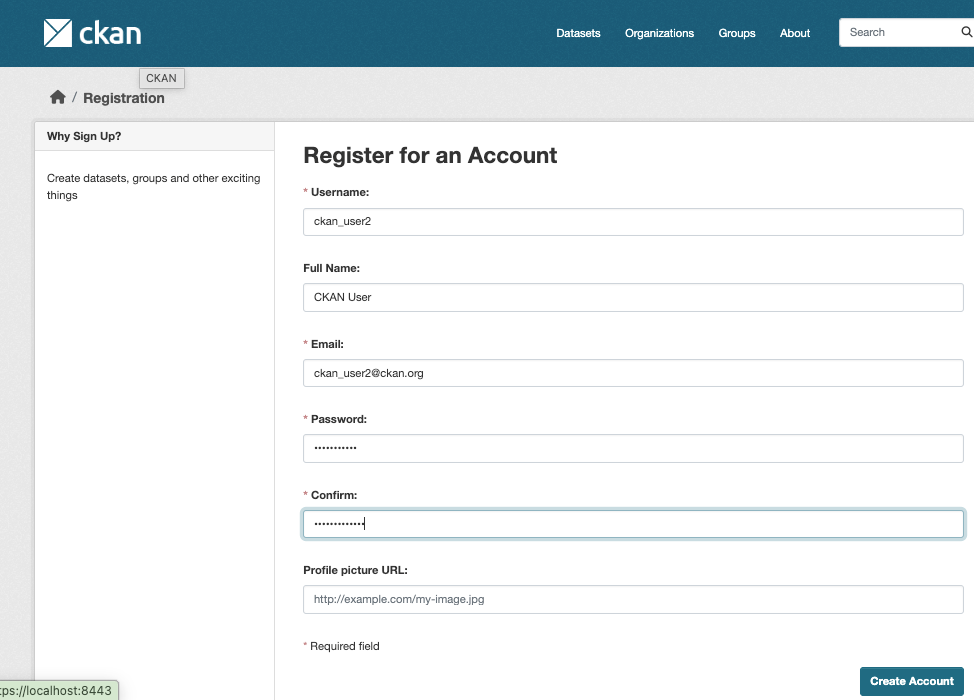The height and width of the screenshot is (700, 974).
Task: Click the Registration breadcrumb link
Action: tap(124, 98)
